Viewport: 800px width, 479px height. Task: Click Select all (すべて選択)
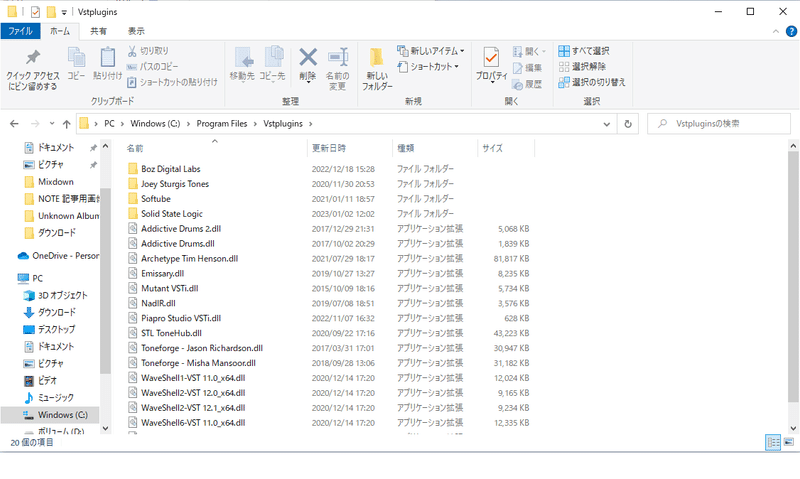click(x=584, y=51)
